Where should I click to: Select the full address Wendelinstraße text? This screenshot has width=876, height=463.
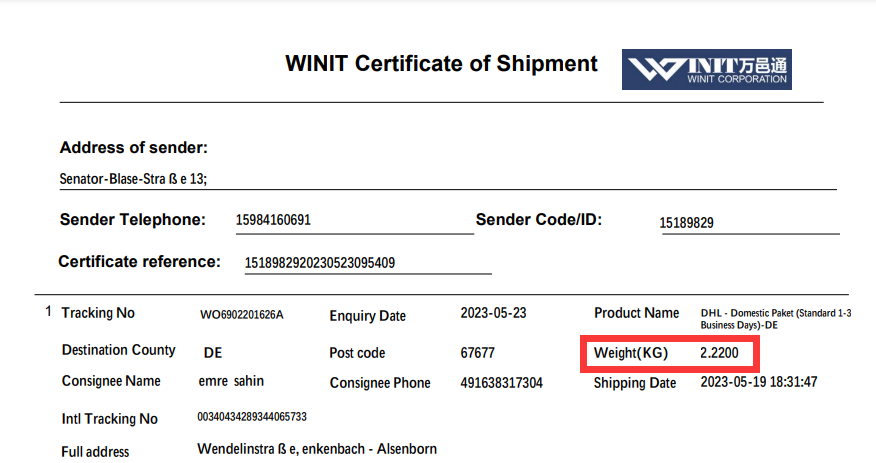pyautogui.click(x=317, y=449)
